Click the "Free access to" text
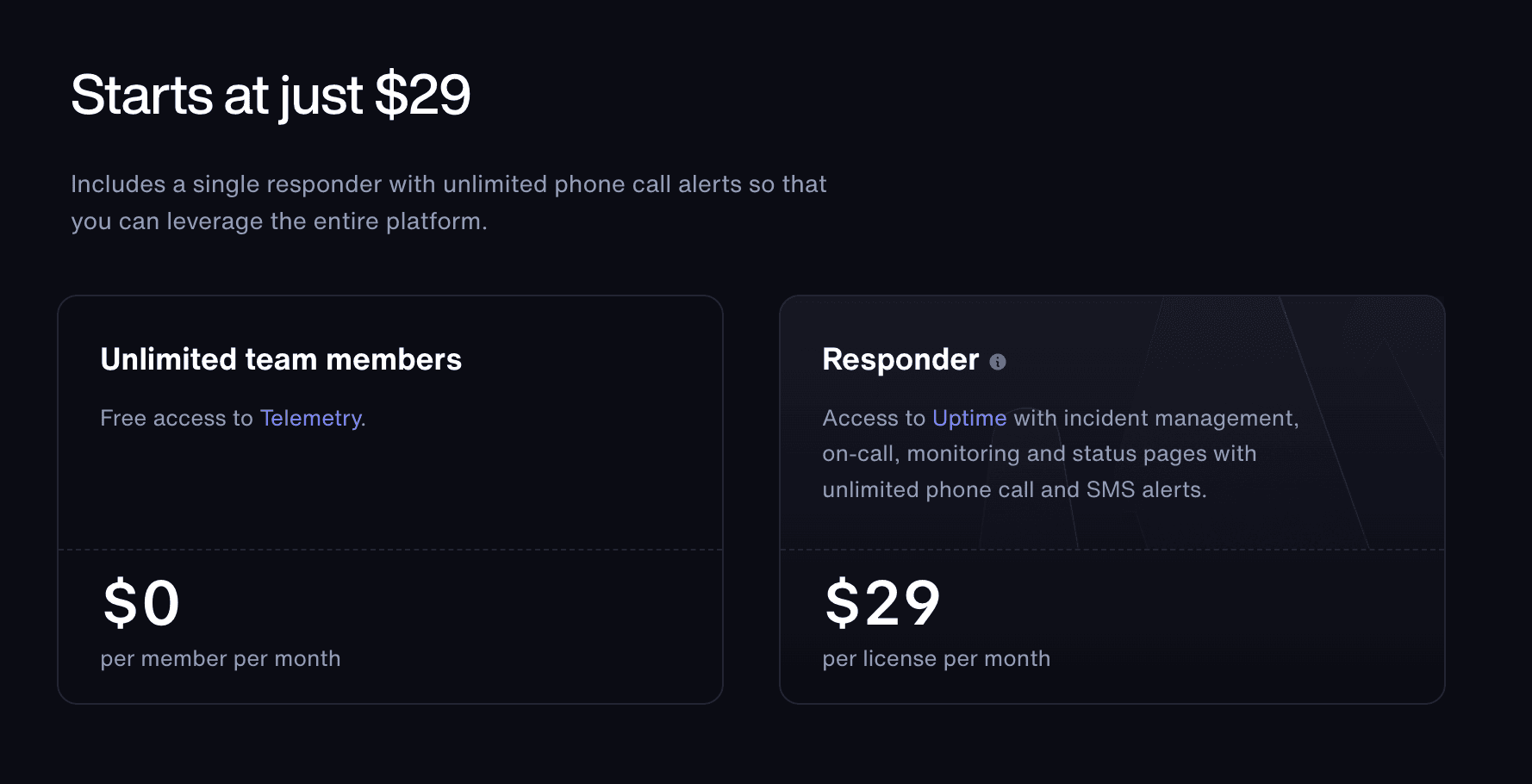1532x784 pixels. tap(176, 418)
